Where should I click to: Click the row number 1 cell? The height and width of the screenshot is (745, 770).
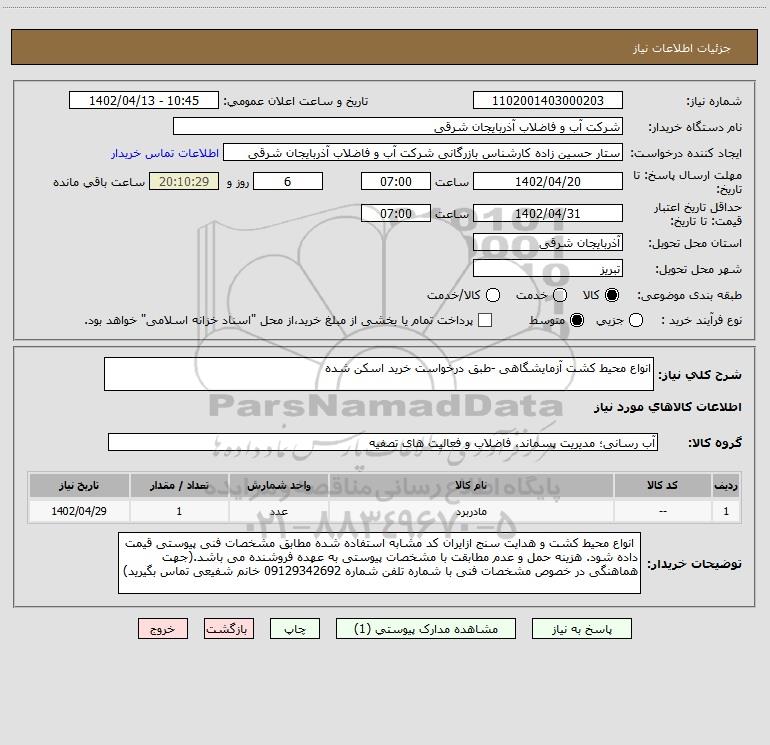click(726, 511)
